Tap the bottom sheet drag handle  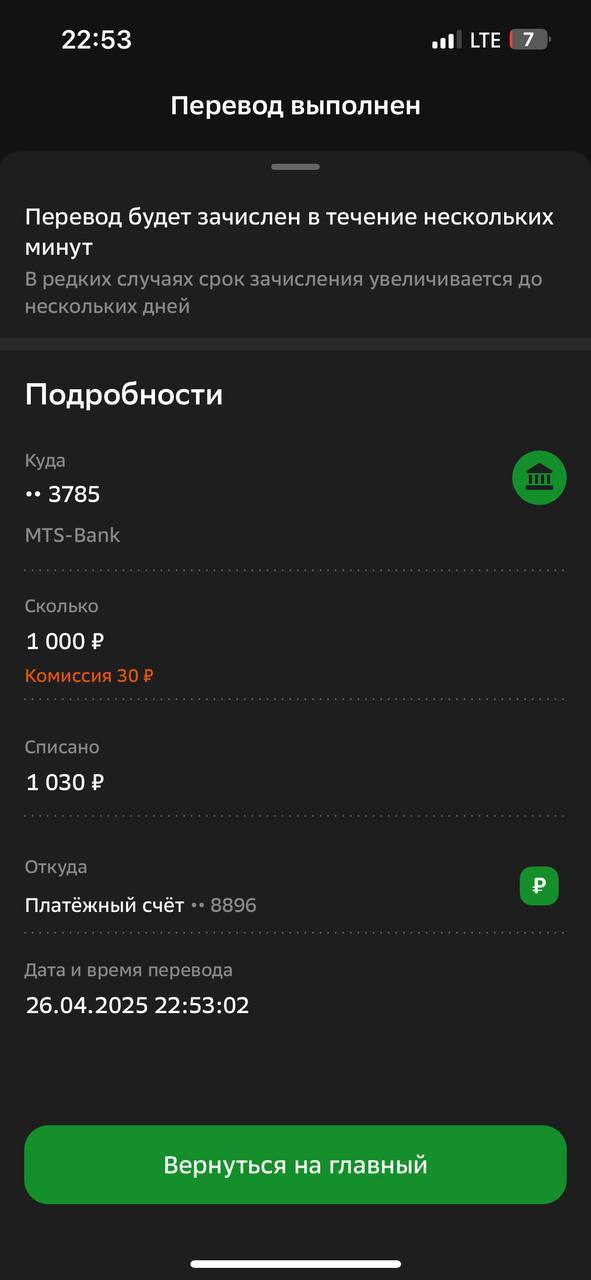[x=295, y=167]
